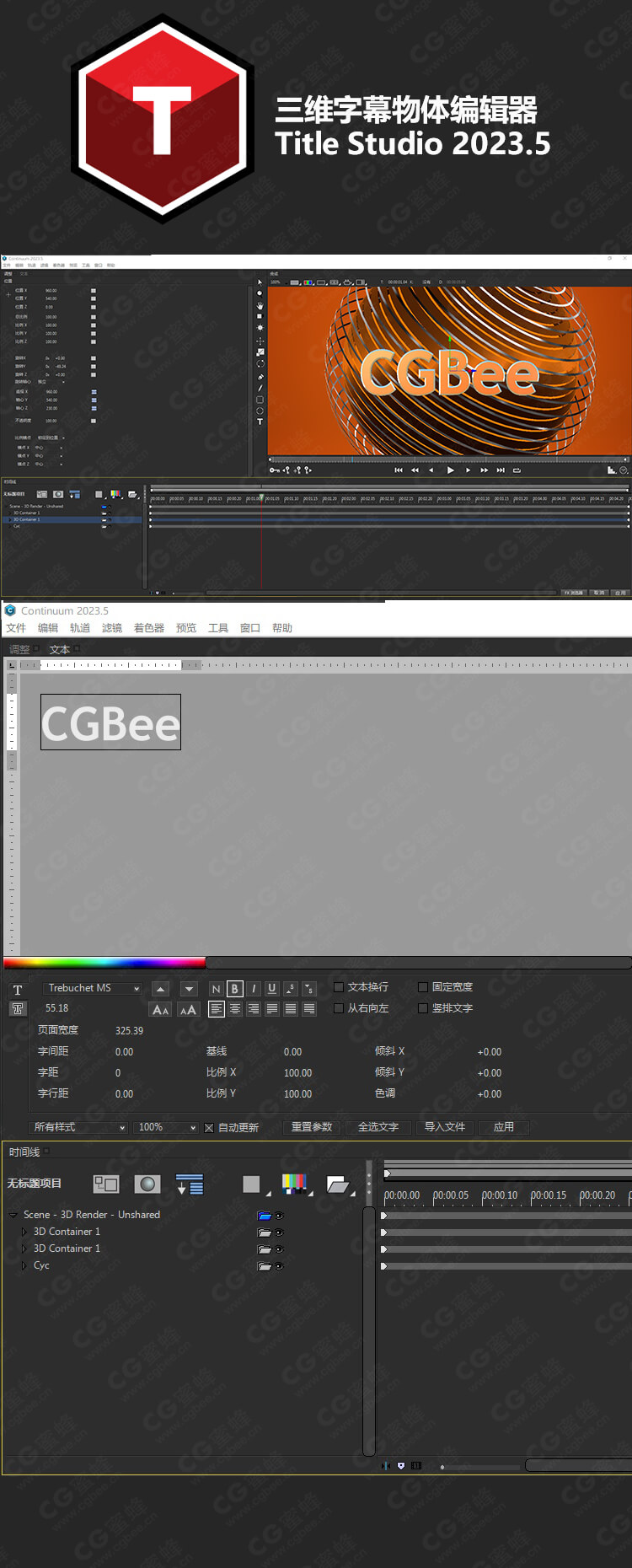Screen dimensions: 632x1568
Task: Click the 页面宽度 value 325.39
Action: pyautogui.click(x=129, y=1030)
